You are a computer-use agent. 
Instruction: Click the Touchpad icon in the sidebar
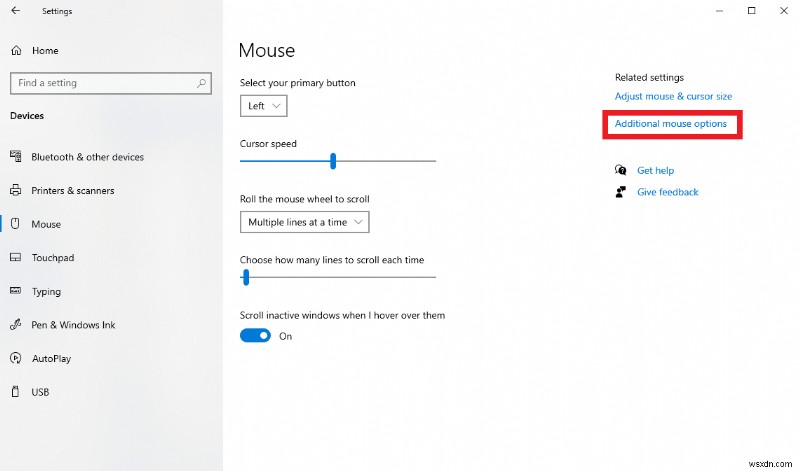(16, 258)
